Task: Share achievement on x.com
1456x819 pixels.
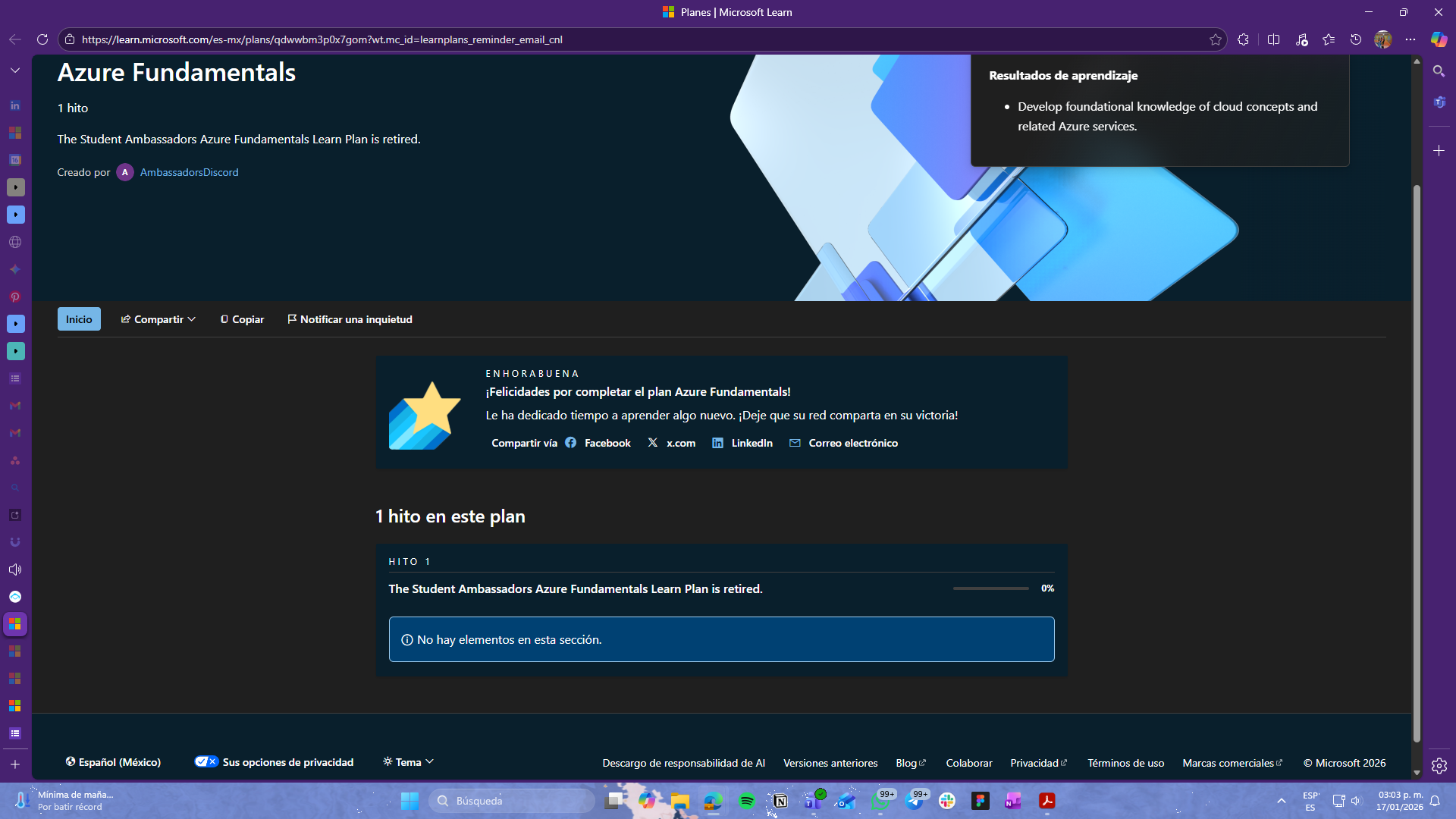Action: 672,443
